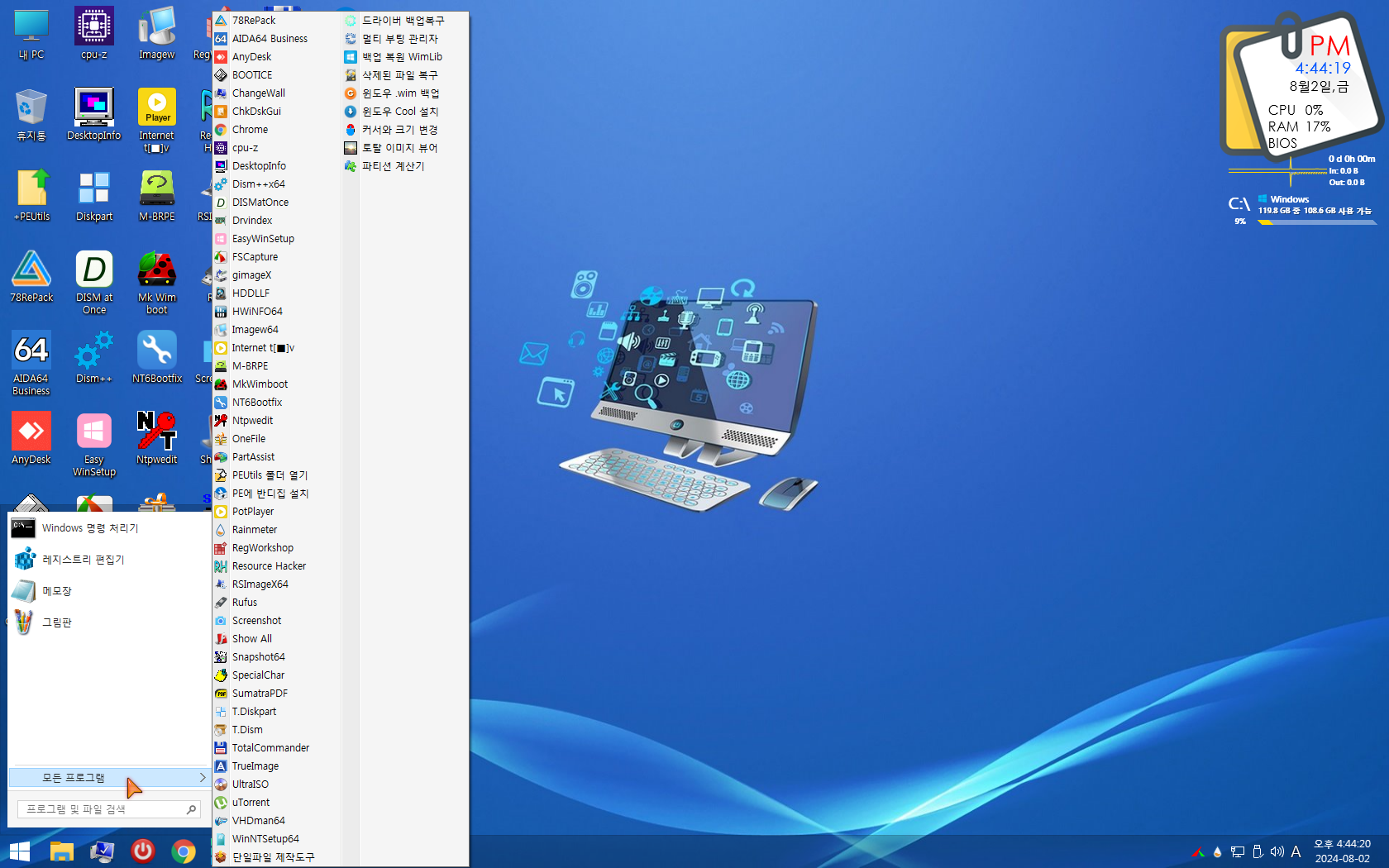
Task: Click the taskbar clock showing 오후 4:44:20
Action: click(1342, 851)
